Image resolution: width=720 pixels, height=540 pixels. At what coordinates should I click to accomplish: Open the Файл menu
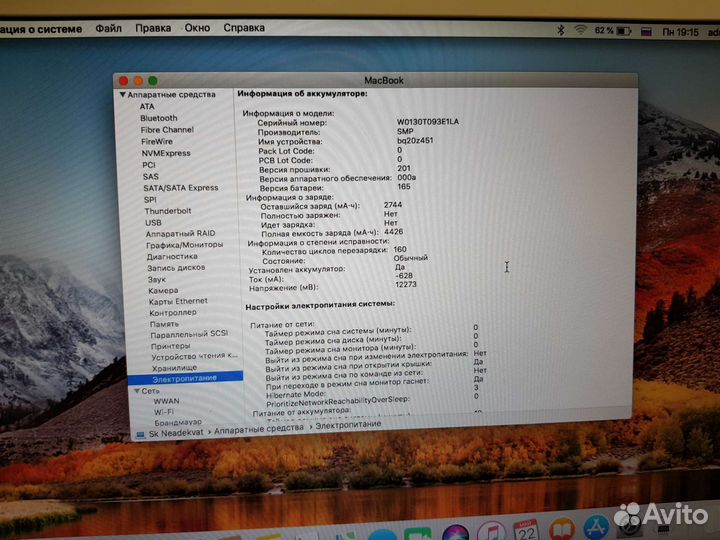pyautogui.click(x=108, y=28)
